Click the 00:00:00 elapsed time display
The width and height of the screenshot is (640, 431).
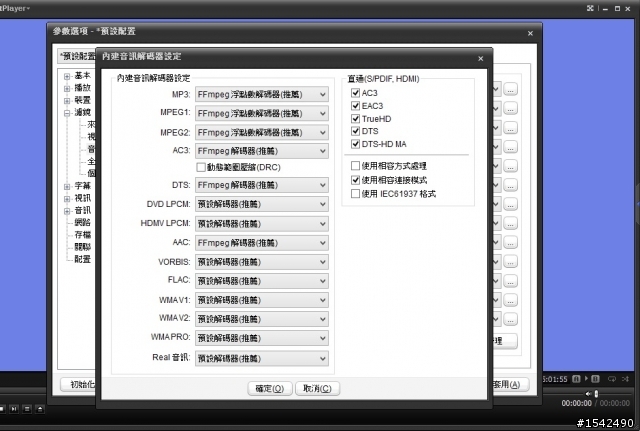coord(576,403)
